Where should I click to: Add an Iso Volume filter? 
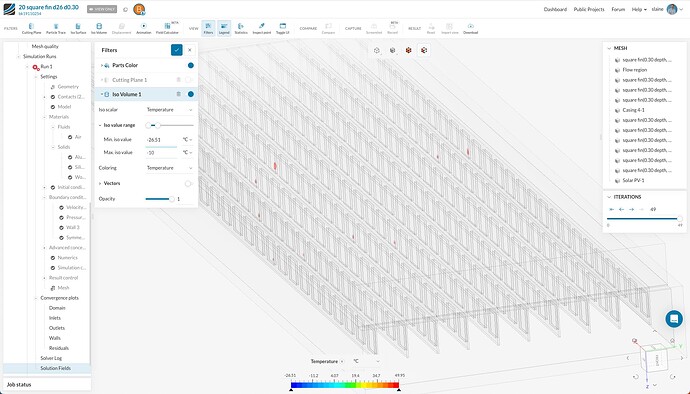pos(99,29)
